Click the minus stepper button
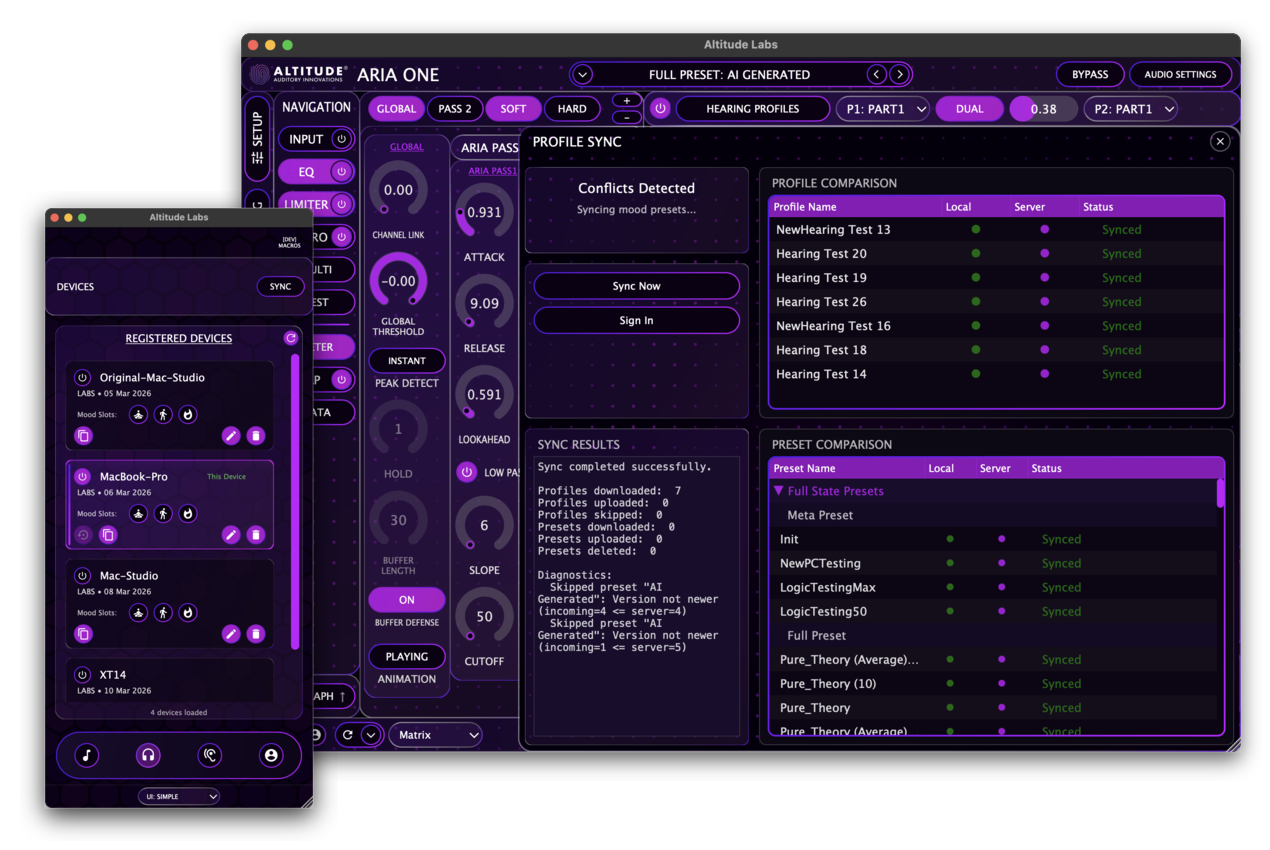The width and height of the screenshot is (1270, 850). tap(627, 117)
